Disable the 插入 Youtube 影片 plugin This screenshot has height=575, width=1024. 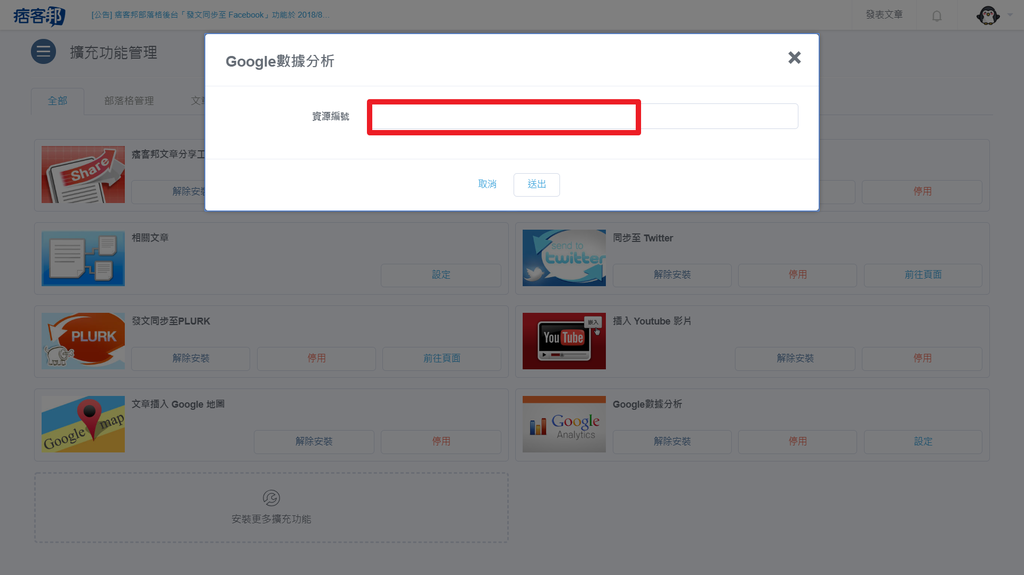[922, 358]
